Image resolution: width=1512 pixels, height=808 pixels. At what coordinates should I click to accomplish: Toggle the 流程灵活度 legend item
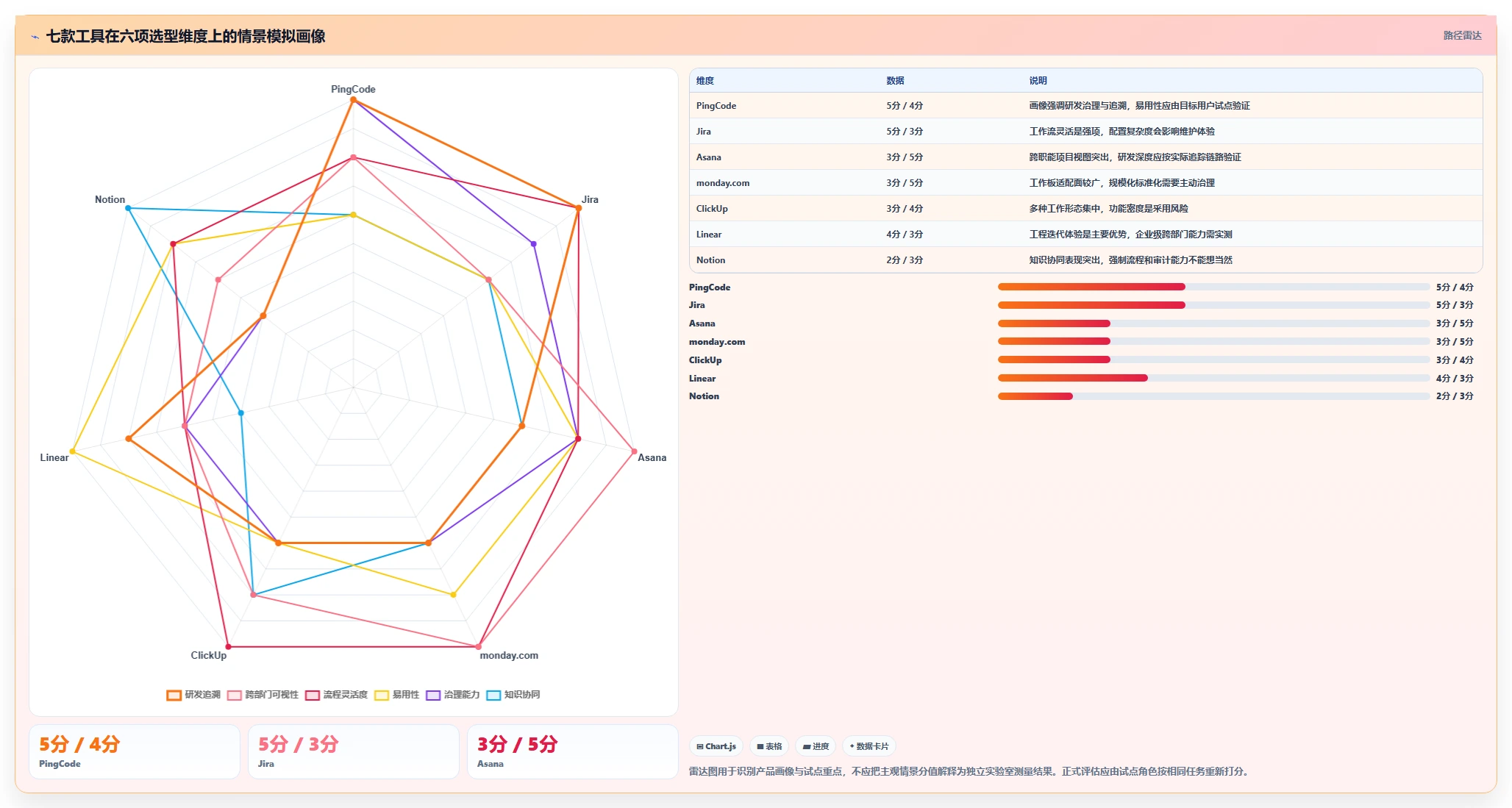coord(337,695)
